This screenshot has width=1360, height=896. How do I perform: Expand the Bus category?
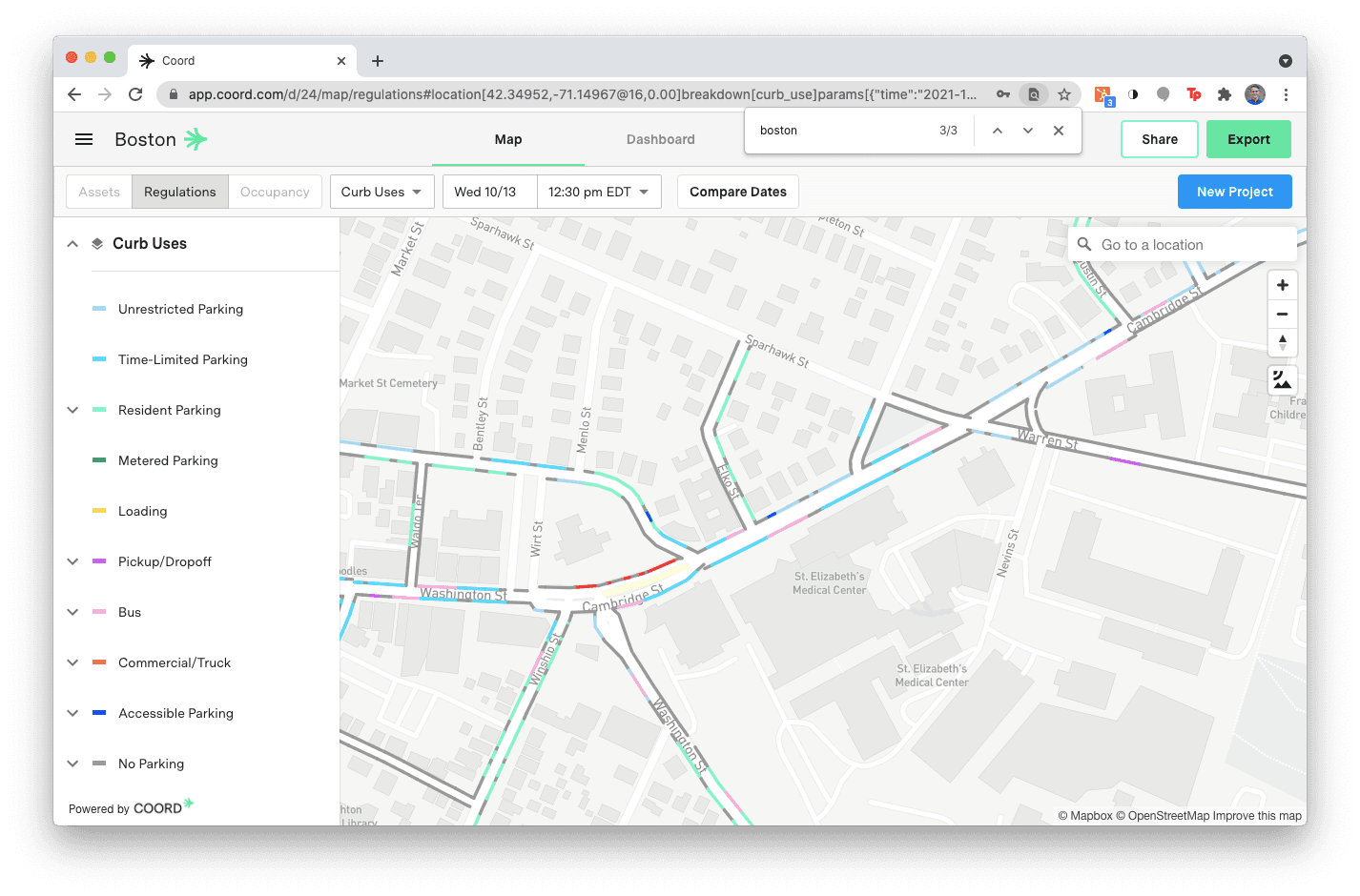click(72, 612)
